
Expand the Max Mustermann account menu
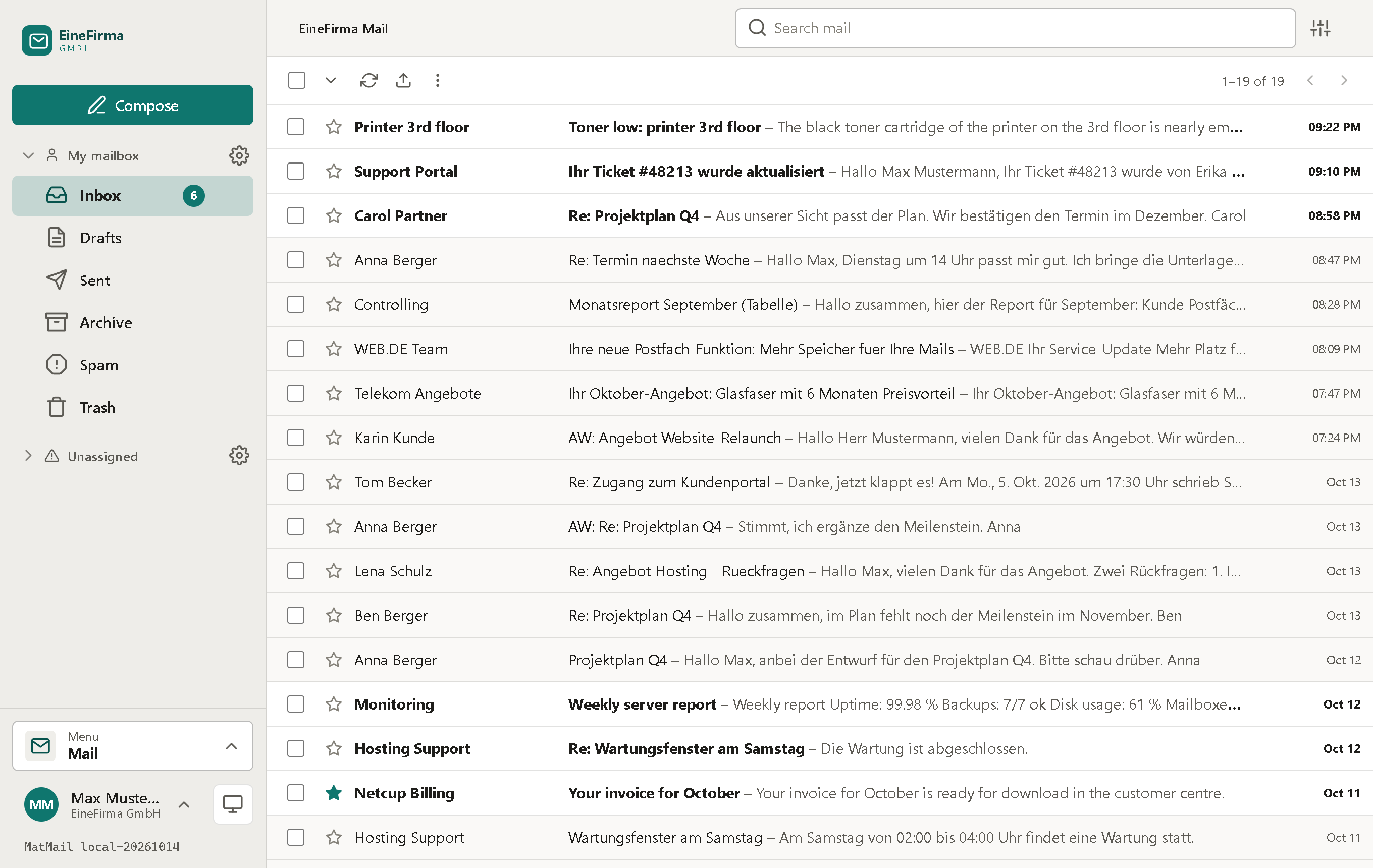click(x=184, y=804)
